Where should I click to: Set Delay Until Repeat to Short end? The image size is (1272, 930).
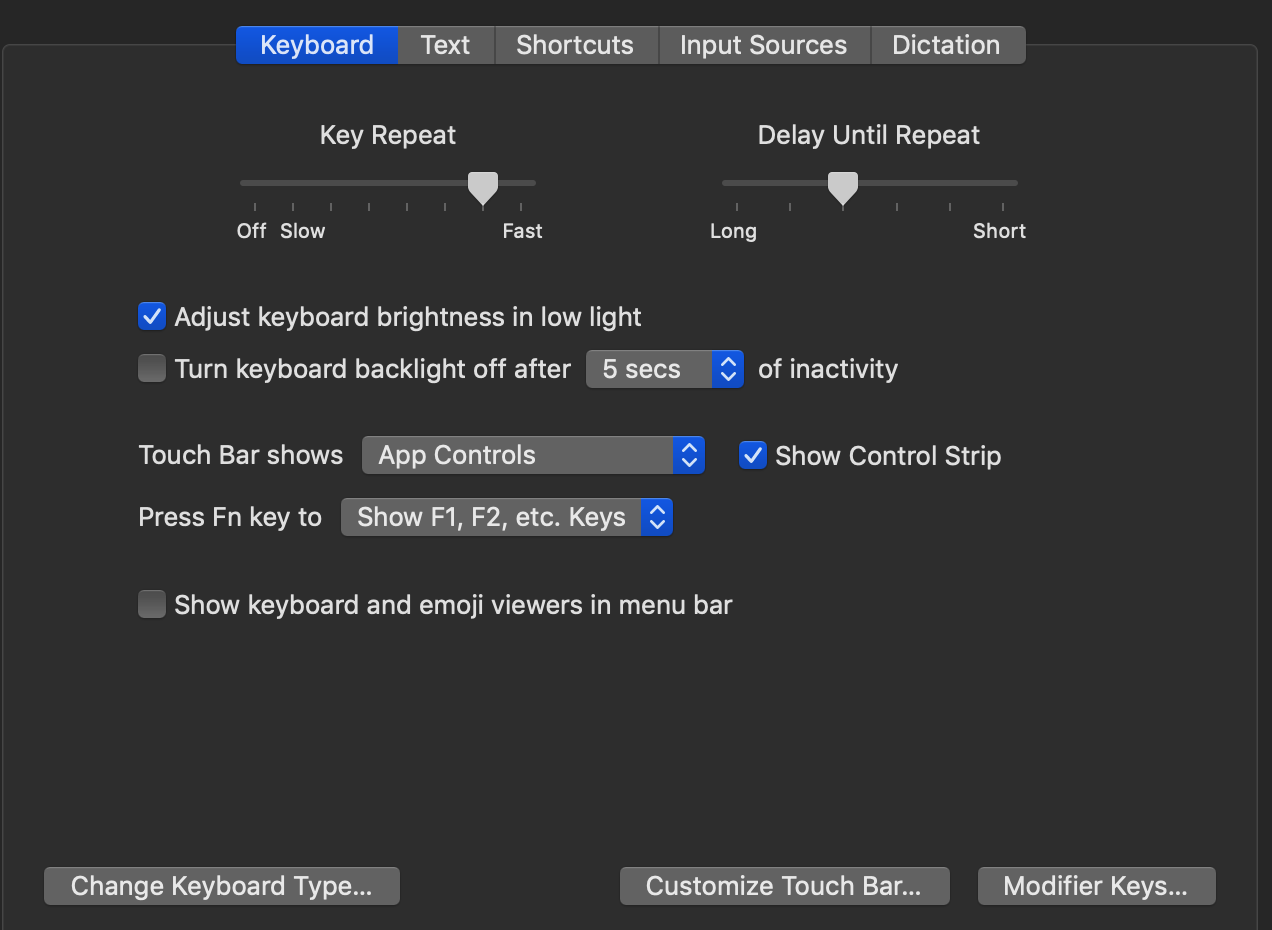[1003, 184]
